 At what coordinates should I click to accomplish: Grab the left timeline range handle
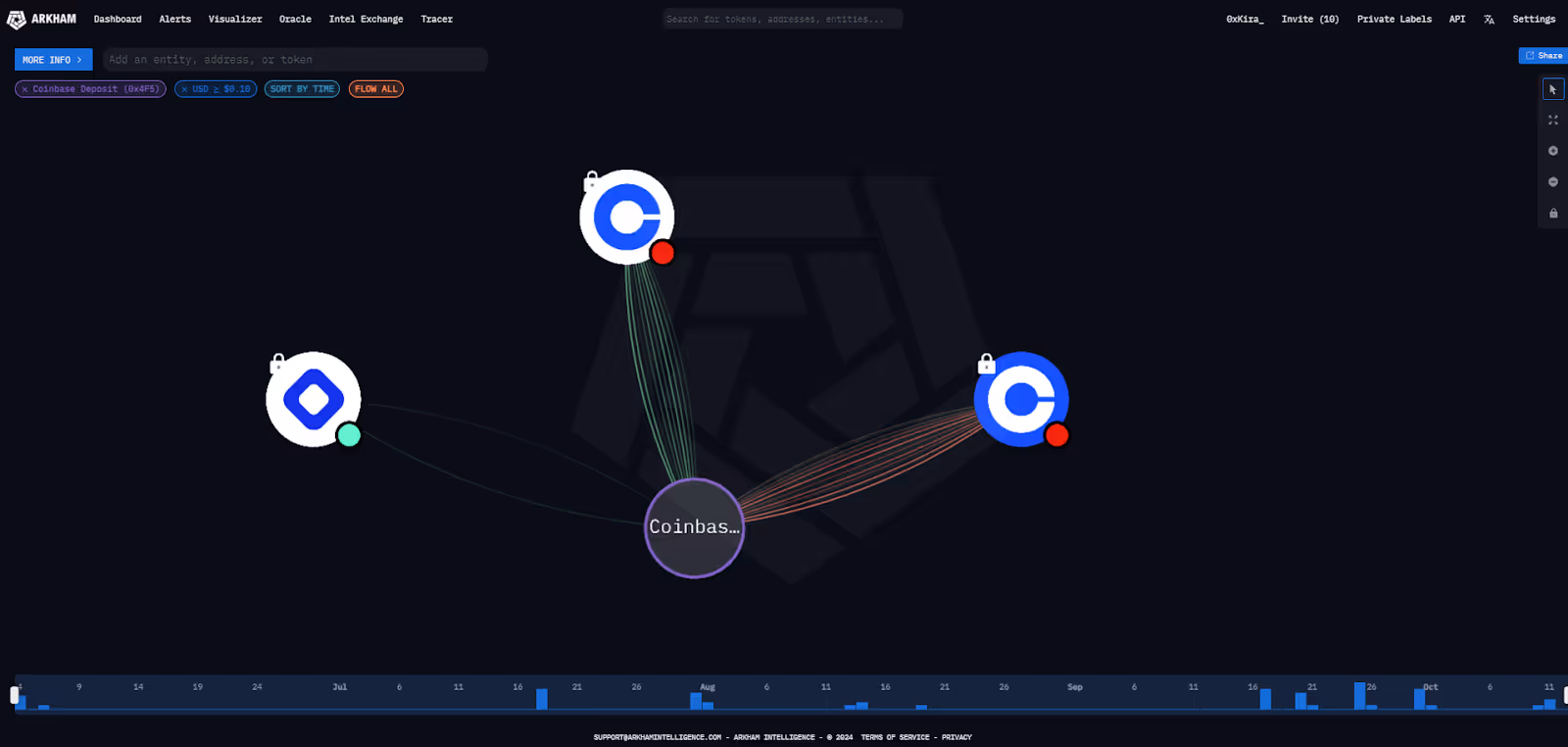point(14,695)
